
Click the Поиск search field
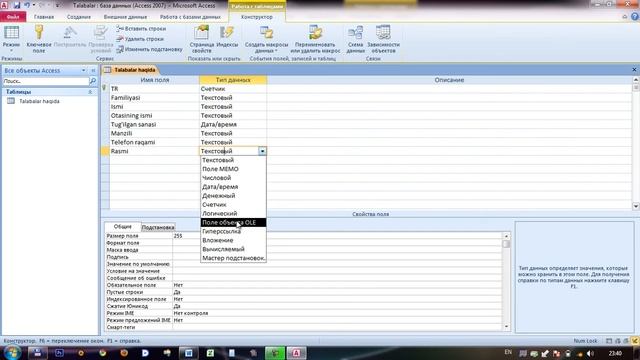pyautogui.click(x=46, y=81)
